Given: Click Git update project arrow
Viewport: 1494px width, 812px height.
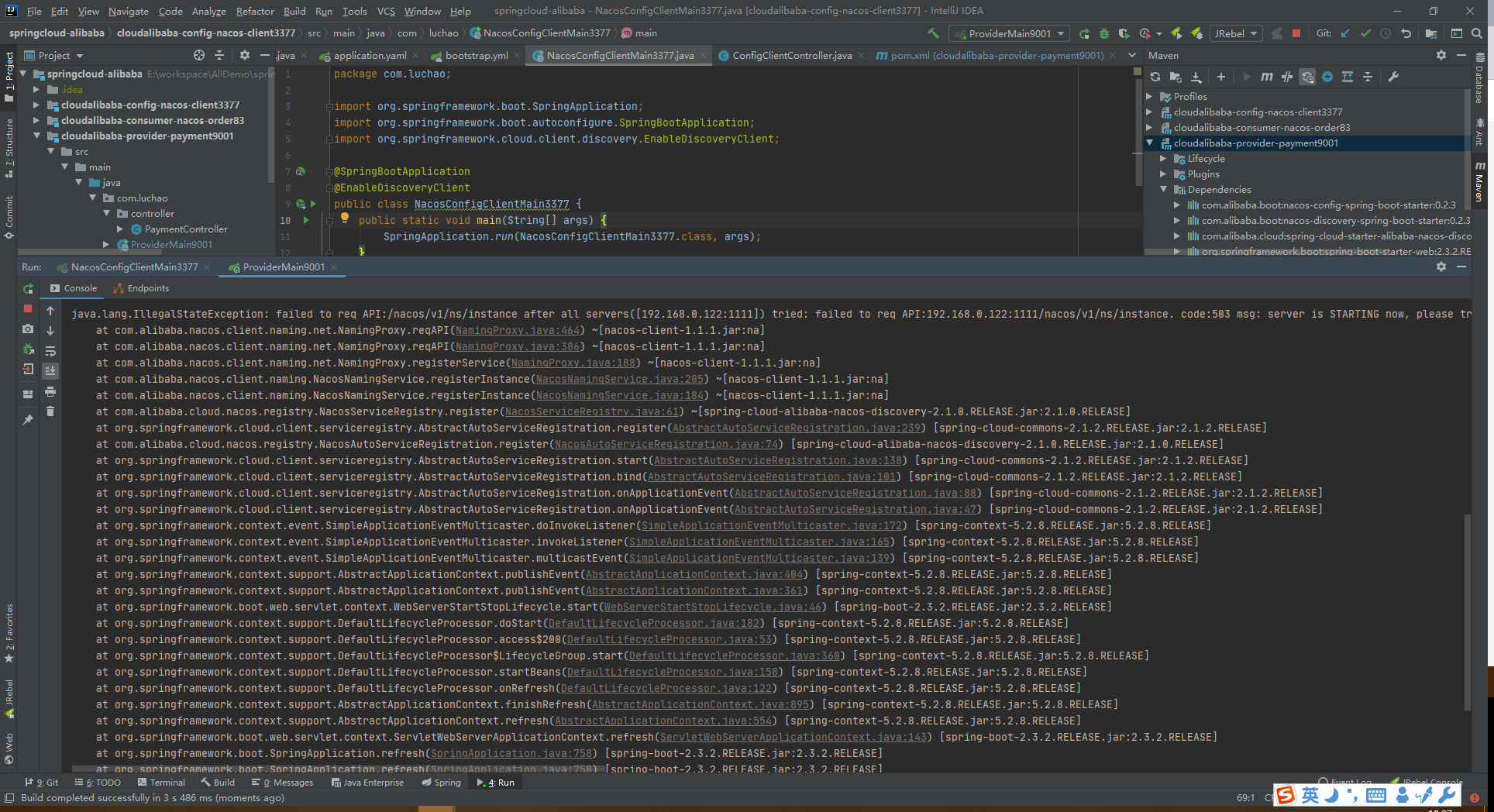Looking at the screenshot, I should (x=1345, y=33).
